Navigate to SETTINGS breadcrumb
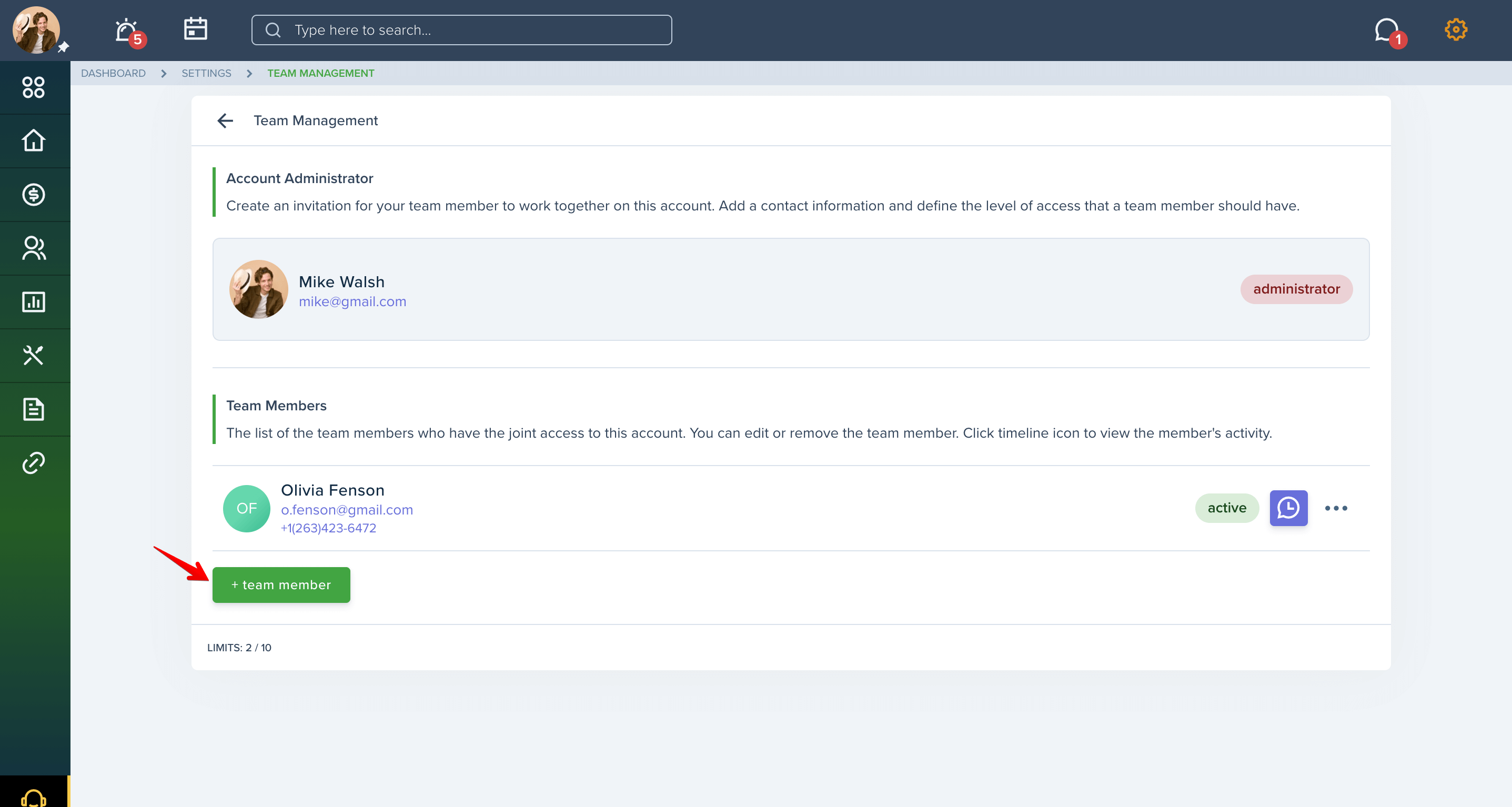 coord(206,73)
